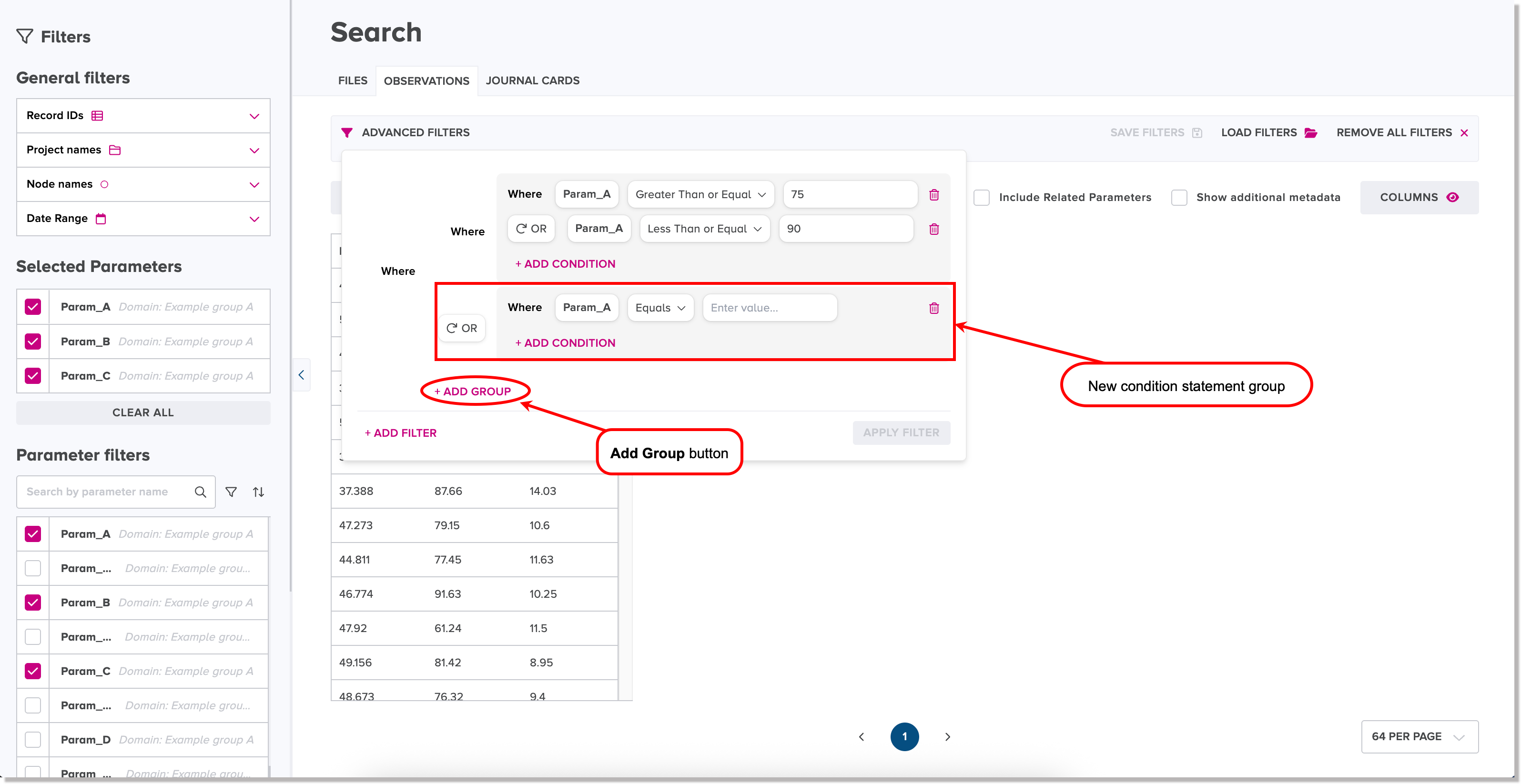Click Add Condition in the new group
1521x784 pixels.
[x=565, y=343]
